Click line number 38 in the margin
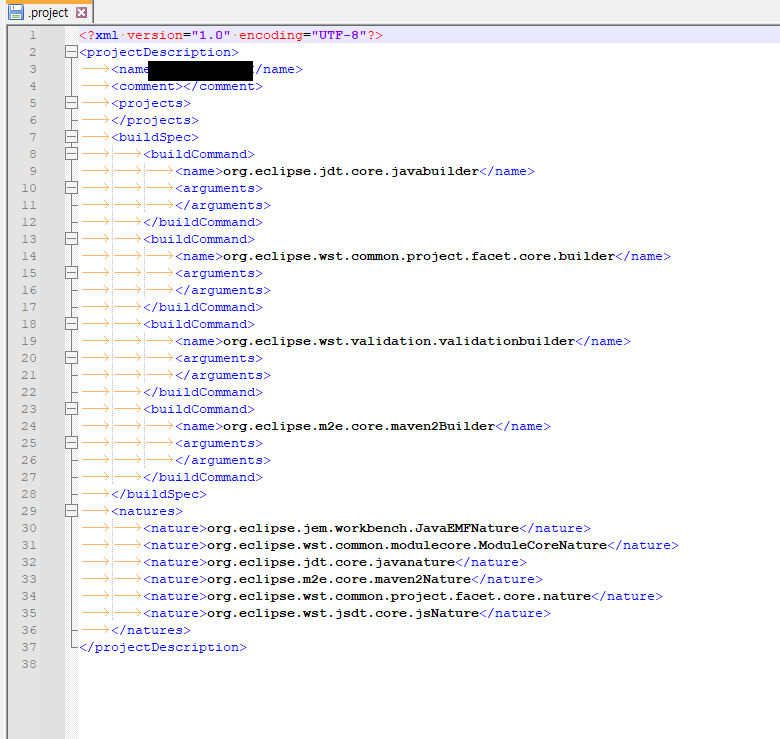Screen dimensions: 780x739 point(29,664)
